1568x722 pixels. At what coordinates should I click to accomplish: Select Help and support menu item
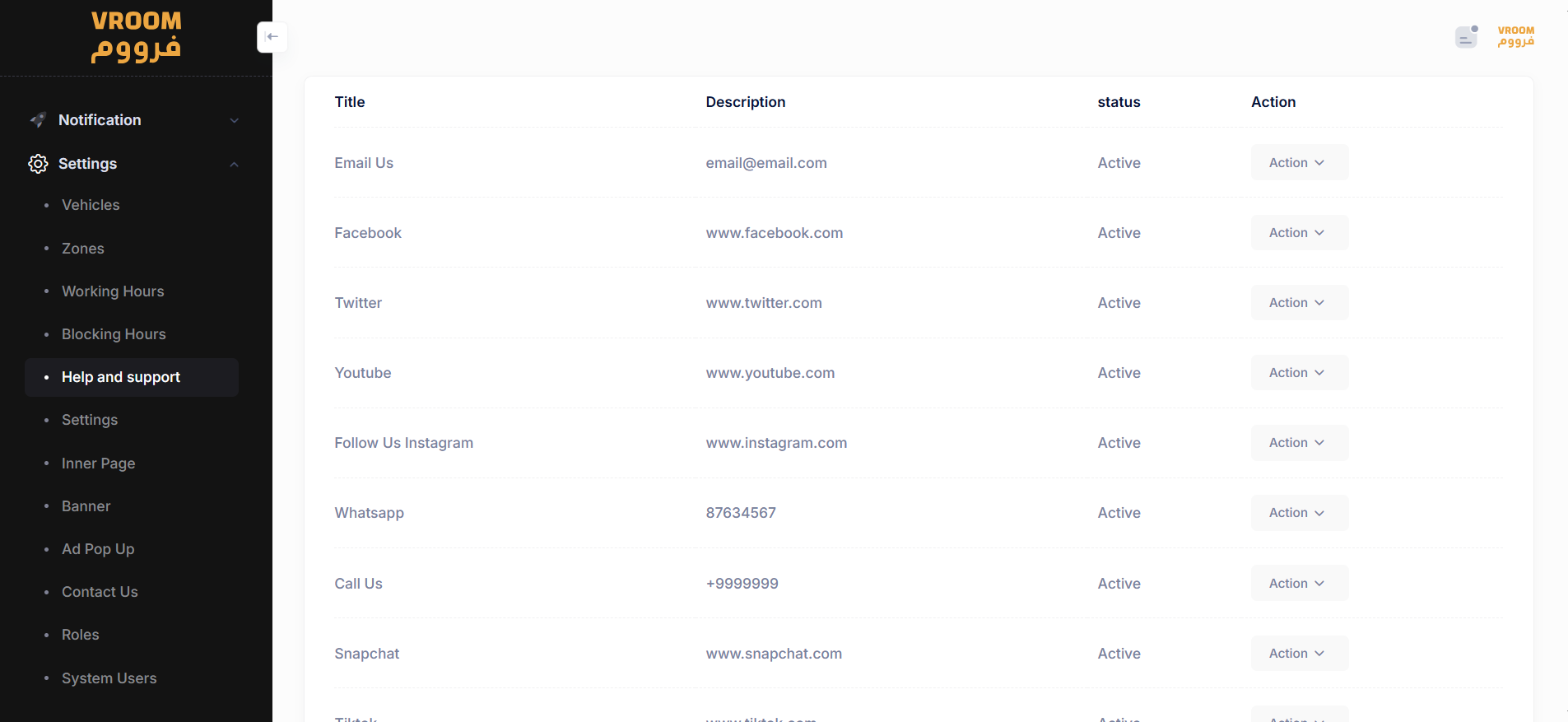(132, 377)
